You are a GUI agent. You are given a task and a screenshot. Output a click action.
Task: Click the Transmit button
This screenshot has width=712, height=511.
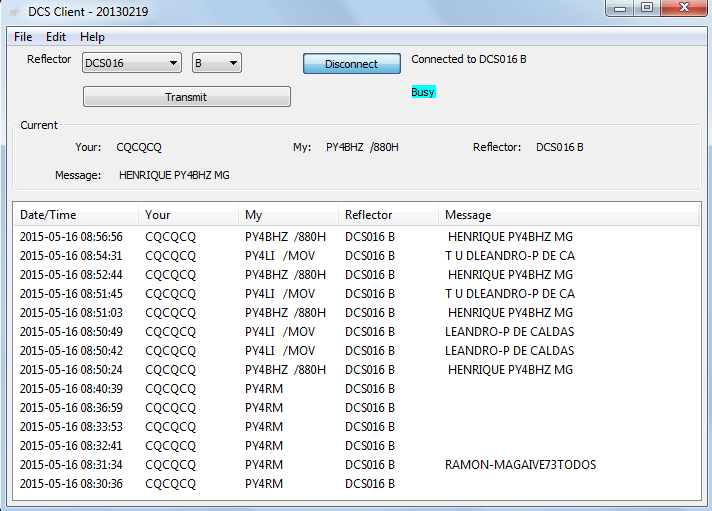[x=187, y=97]
